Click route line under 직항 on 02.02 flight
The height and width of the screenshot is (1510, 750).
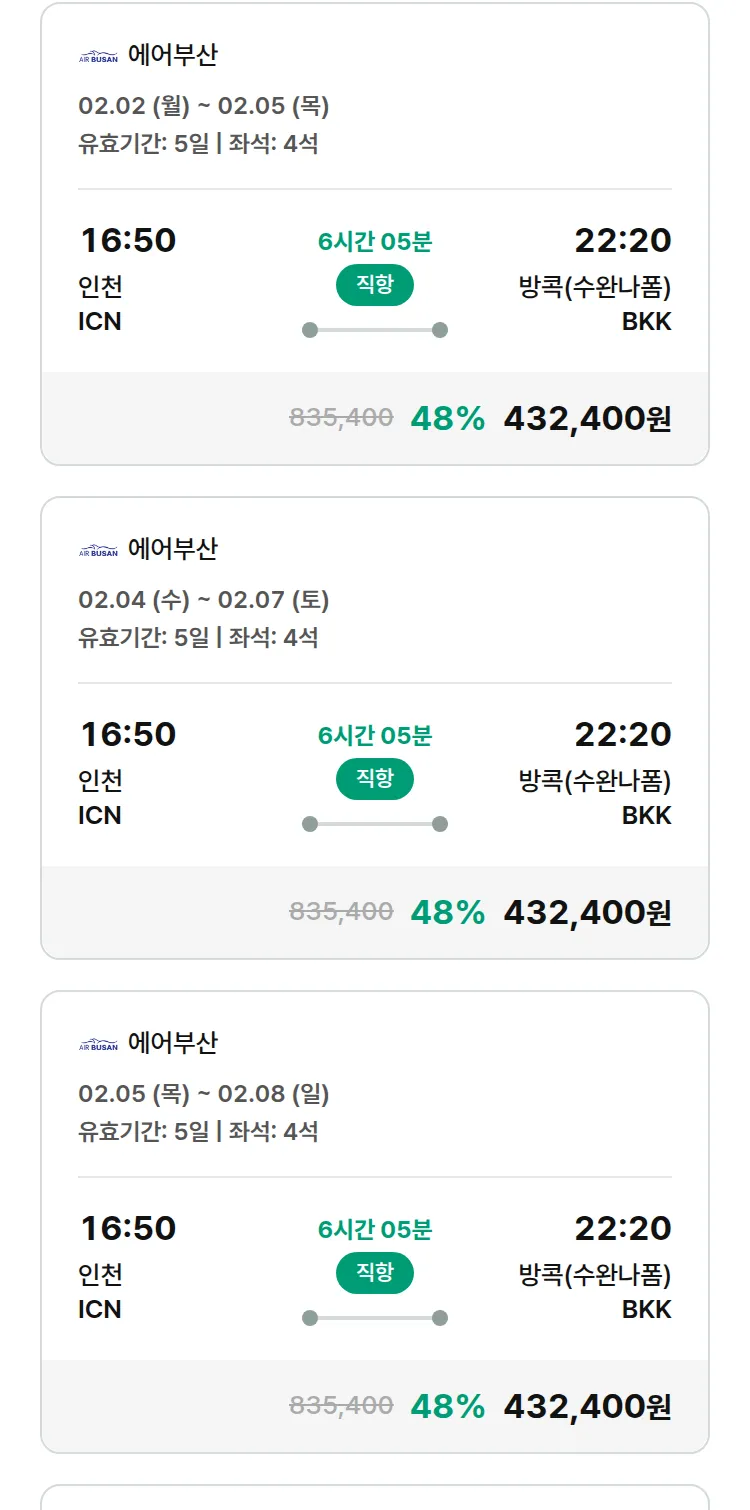pyautogui.click(x=375, y=330)
